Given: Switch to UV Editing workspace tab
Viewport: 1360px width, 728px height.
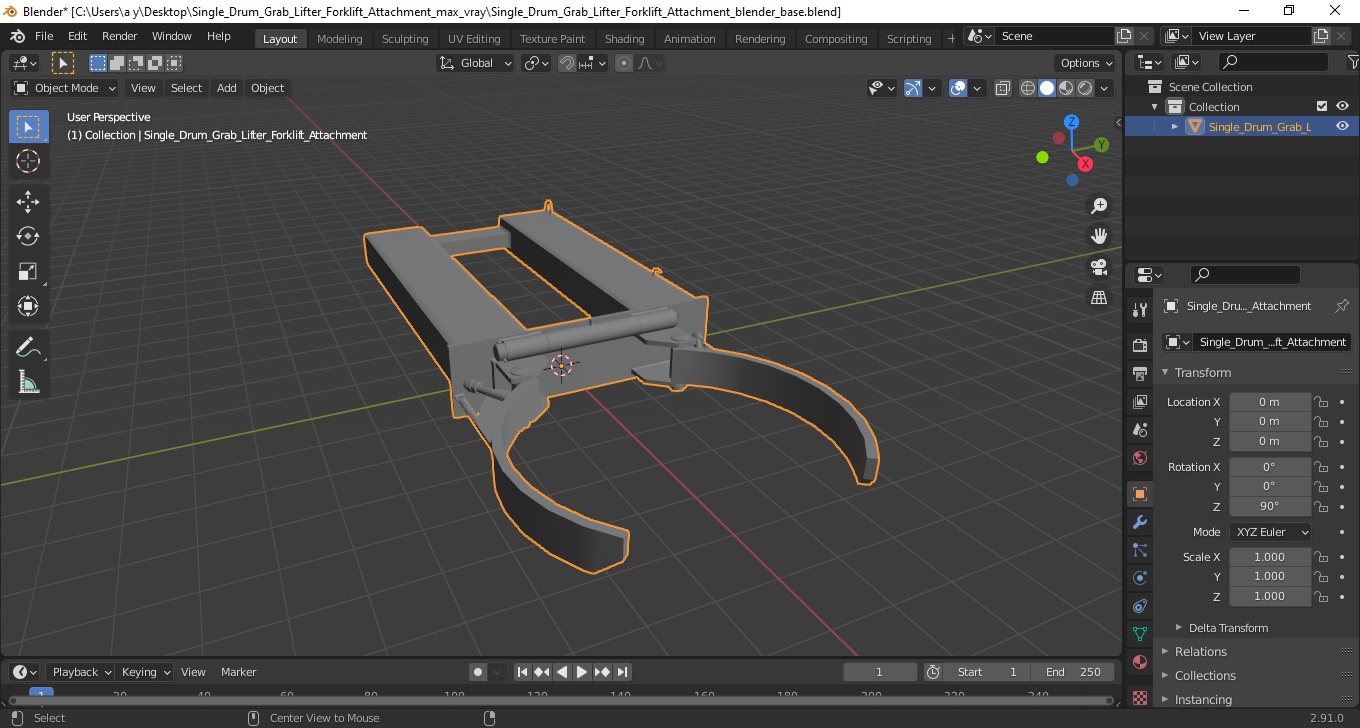Looking at the screenshot, I should (x=474, y=38).
